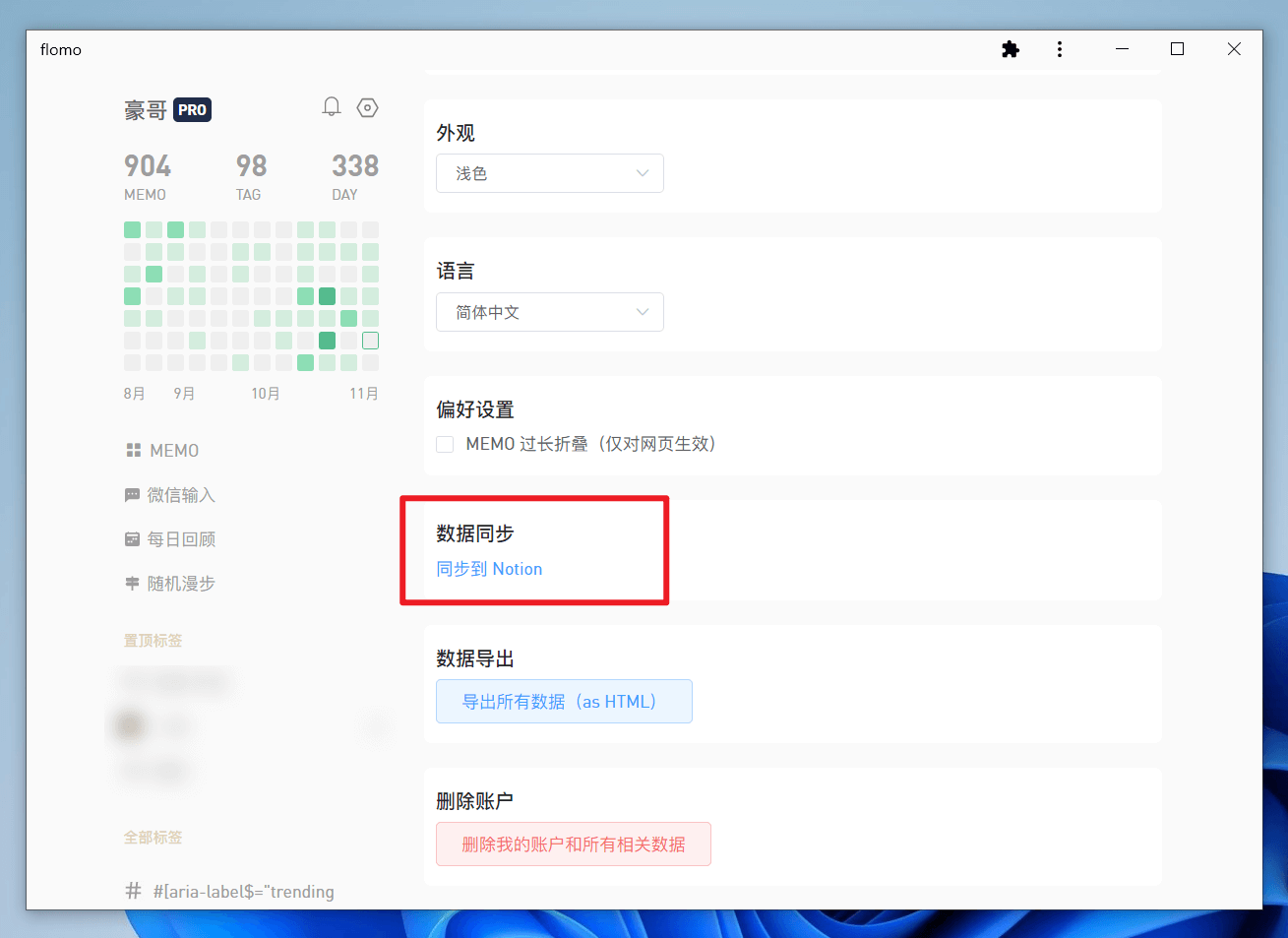The height and width of the screenshot is (938, 1288).
Task: Click the random walk signpost icon
Action: coord(133,584)
